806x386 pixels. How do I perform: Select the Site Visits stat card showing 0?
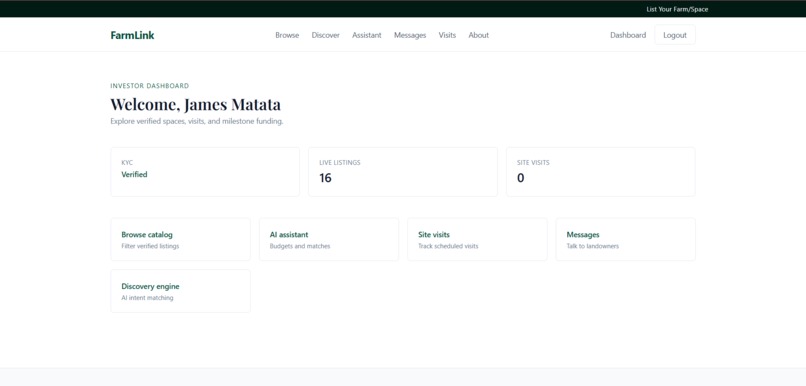tap(600, 172)
